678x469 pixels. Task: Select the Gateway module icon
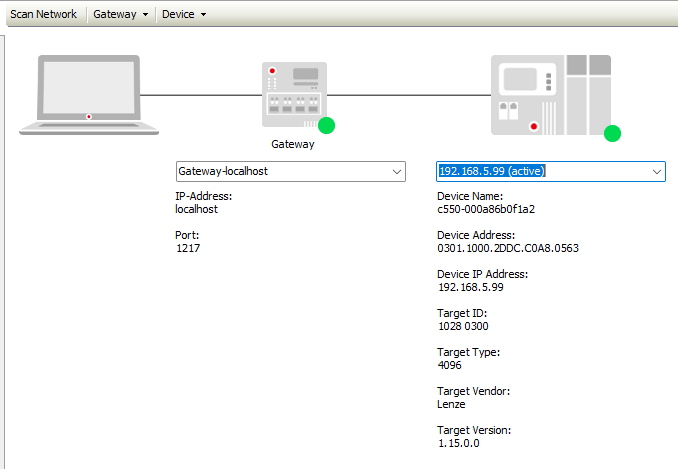click(x=293, y=94)
